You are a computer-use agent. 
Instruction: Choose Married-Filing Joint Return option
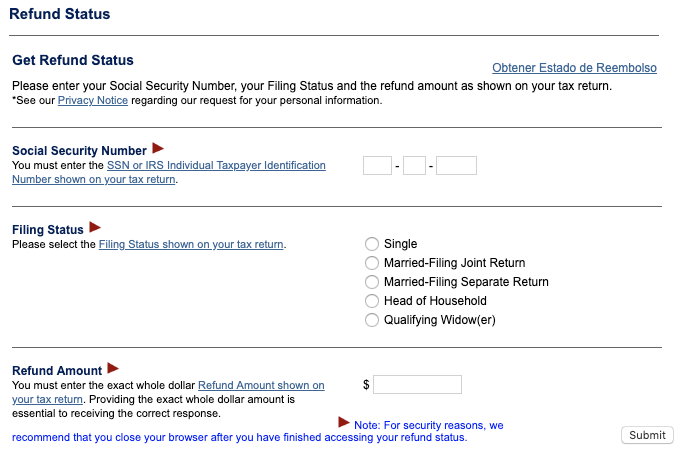coord(372,263)
